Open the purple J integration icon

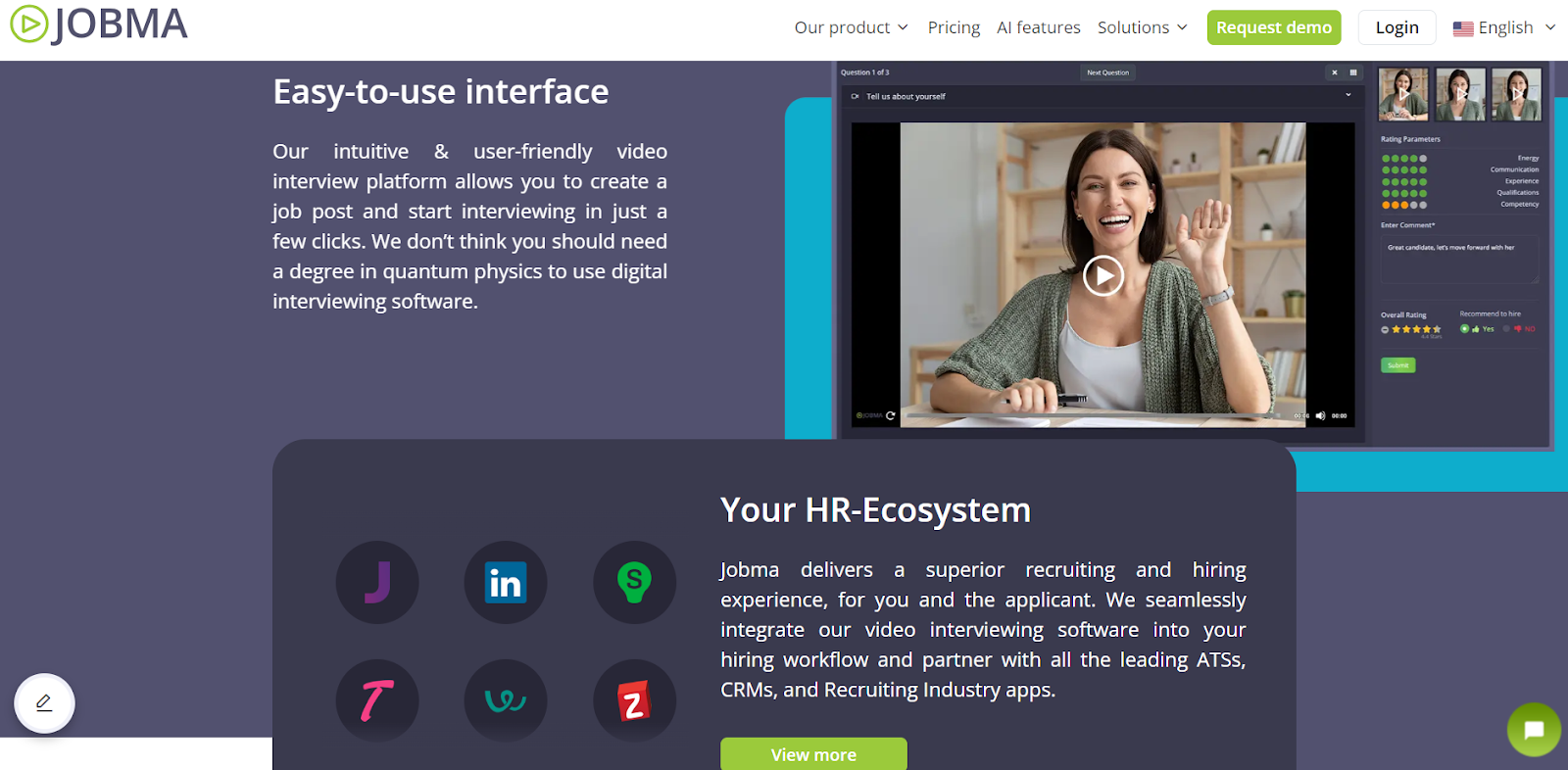[x=377, y=582]
